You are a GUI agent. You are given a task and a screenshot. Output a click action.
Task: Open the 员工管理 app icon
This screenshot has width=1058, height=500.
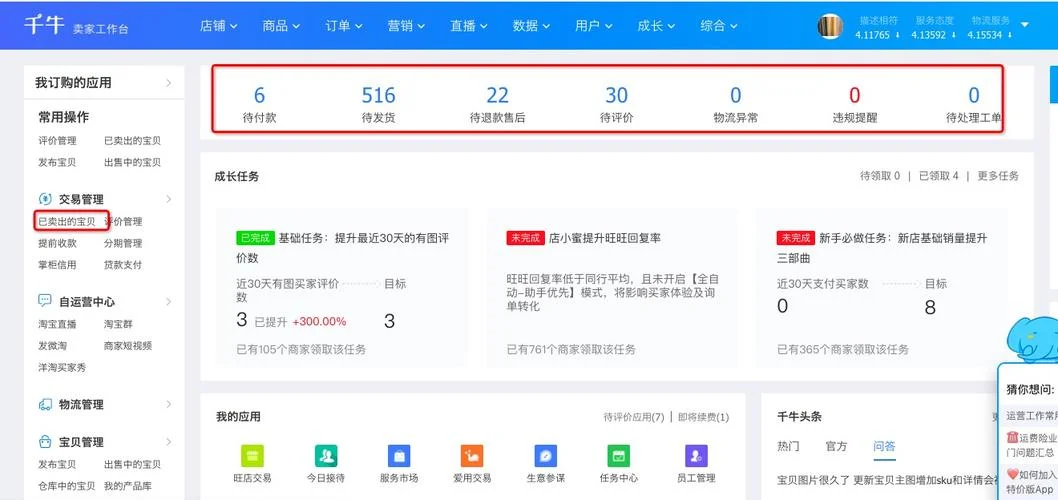pyautogui.click(x=696, y=455)
